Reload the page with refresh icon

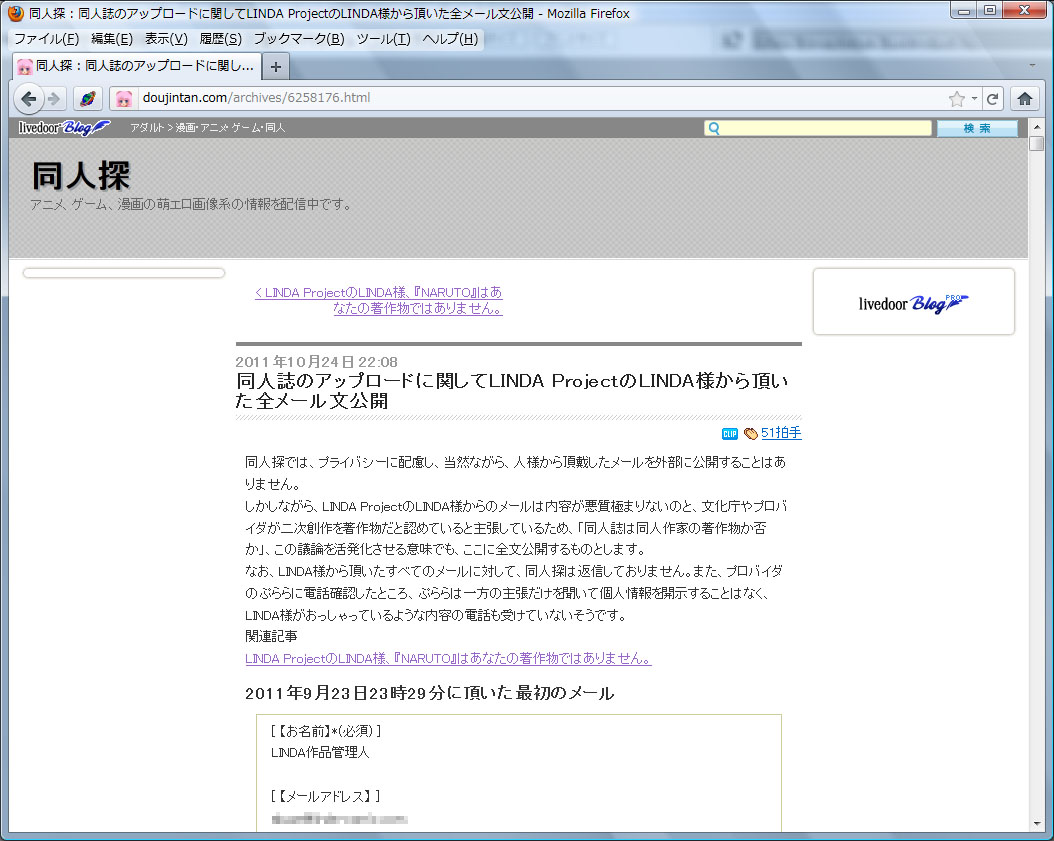pos(992,98)
